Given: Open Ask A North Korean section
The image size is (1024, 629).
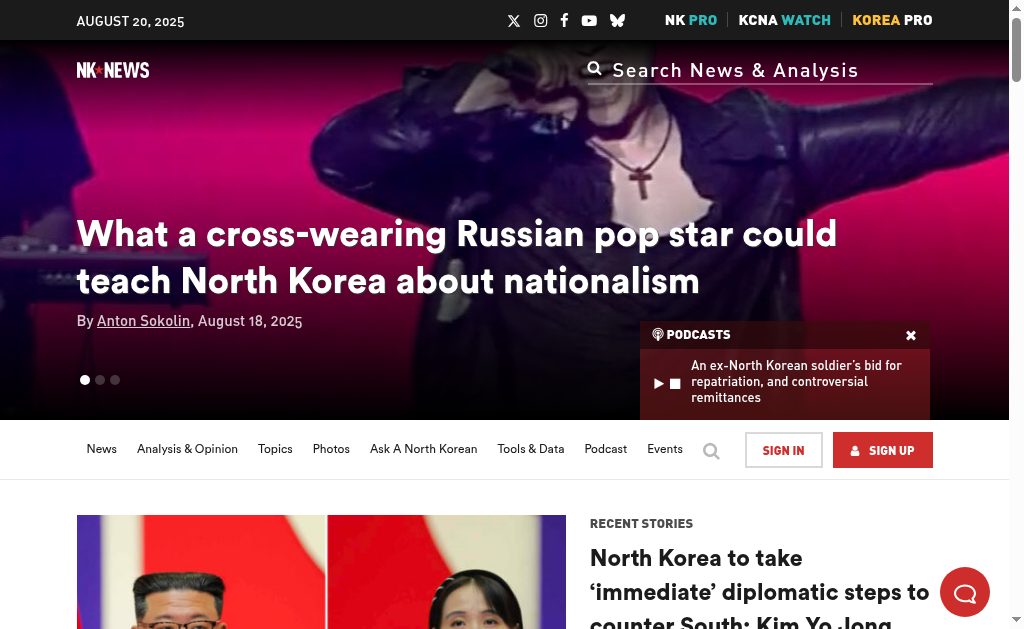Looking at the screenshot, I should click(423, 449).
